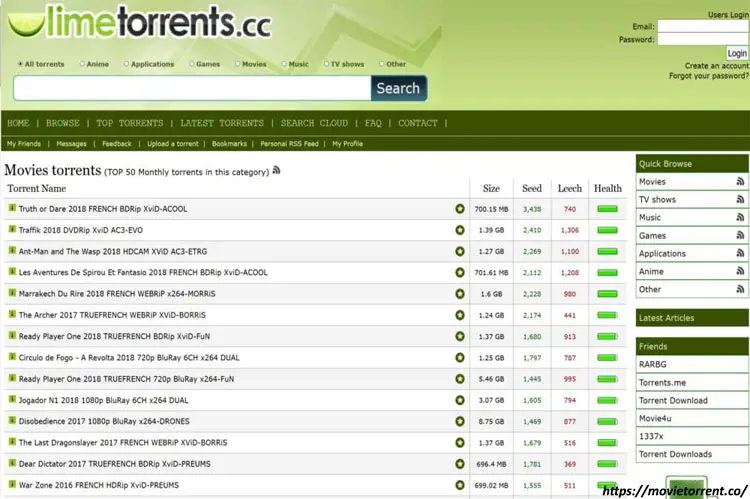Download icon left of War Zone 2016
This screenshot has height=499, width=750.
[x=12, y=484]
